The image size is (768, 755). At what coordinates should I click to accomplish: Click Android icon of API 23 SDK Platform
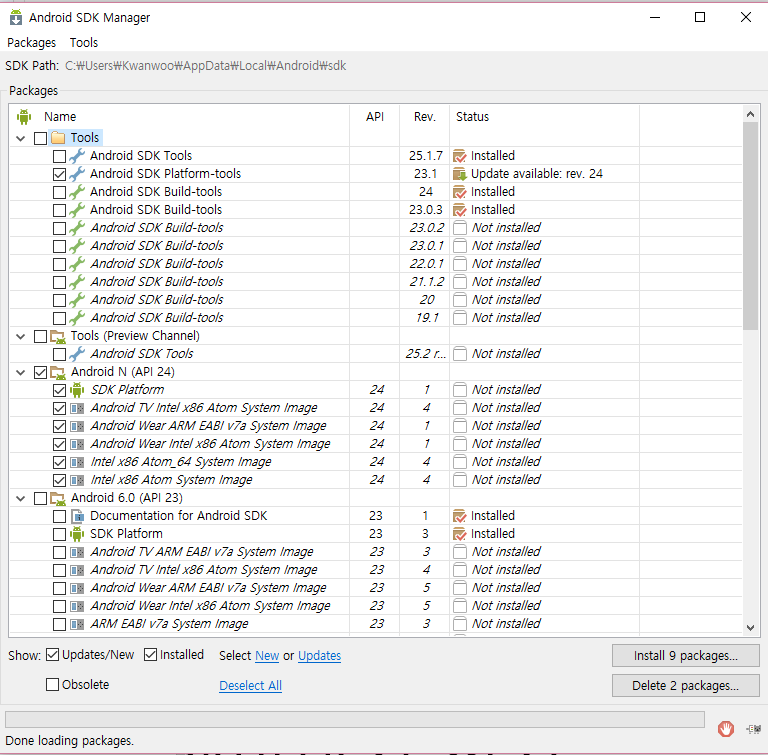77,534
